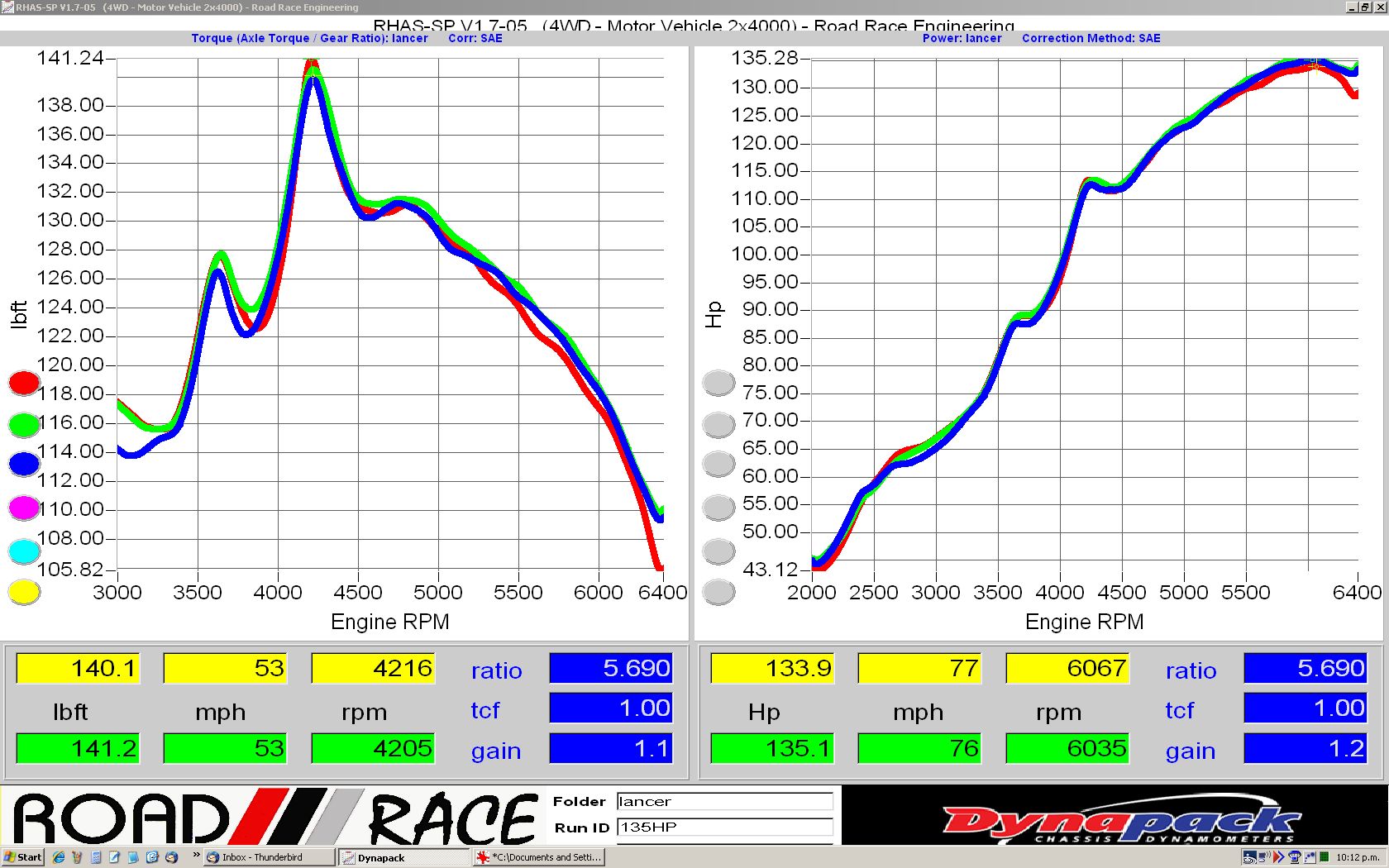Image resolution: width=1389 pixels, height=868 pixels.
Task: Click the Run ID field containing 135HP
Action: pos(724,827)
